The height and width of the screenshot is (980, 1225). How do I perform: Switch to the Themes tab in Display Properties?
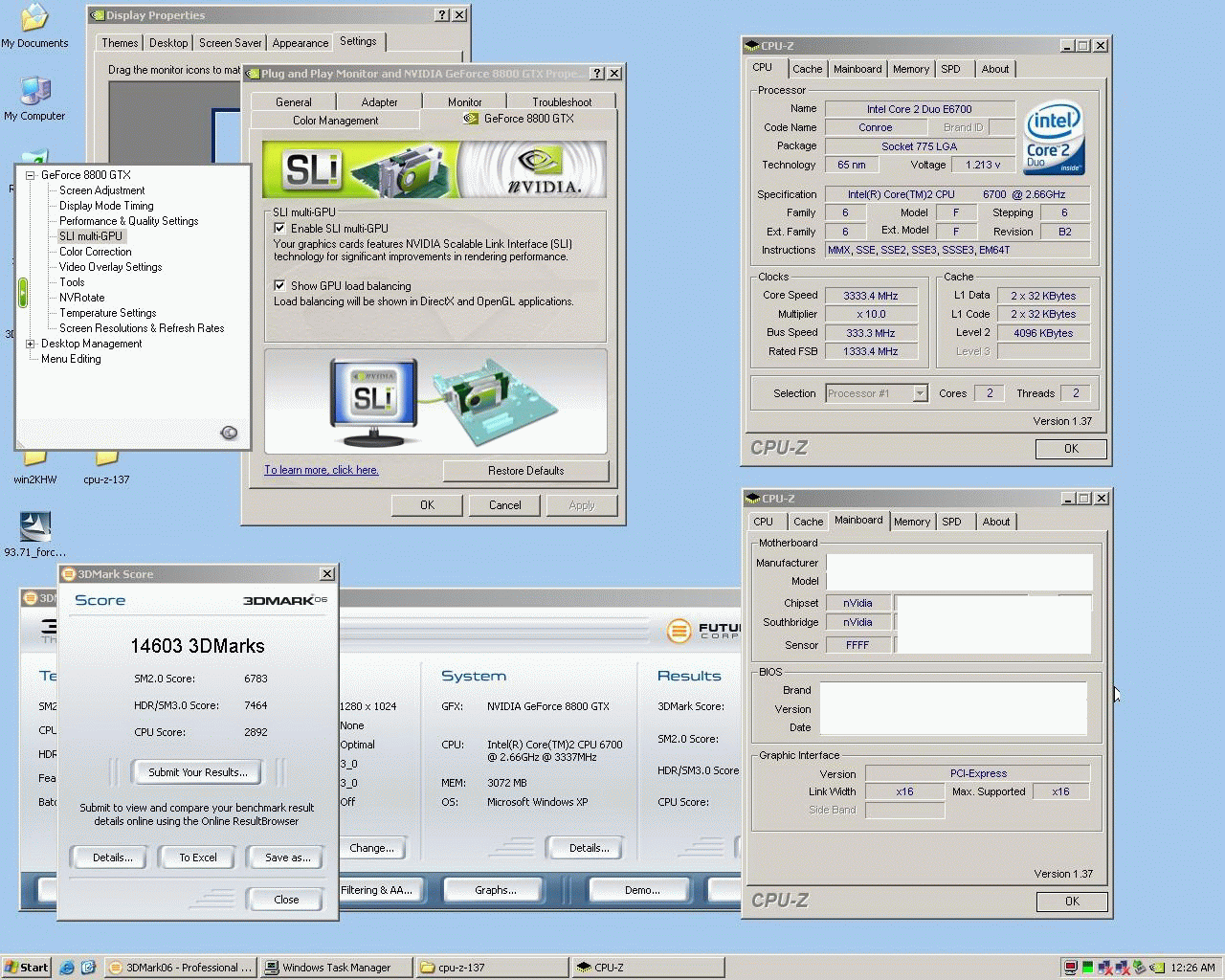(120, 43)
